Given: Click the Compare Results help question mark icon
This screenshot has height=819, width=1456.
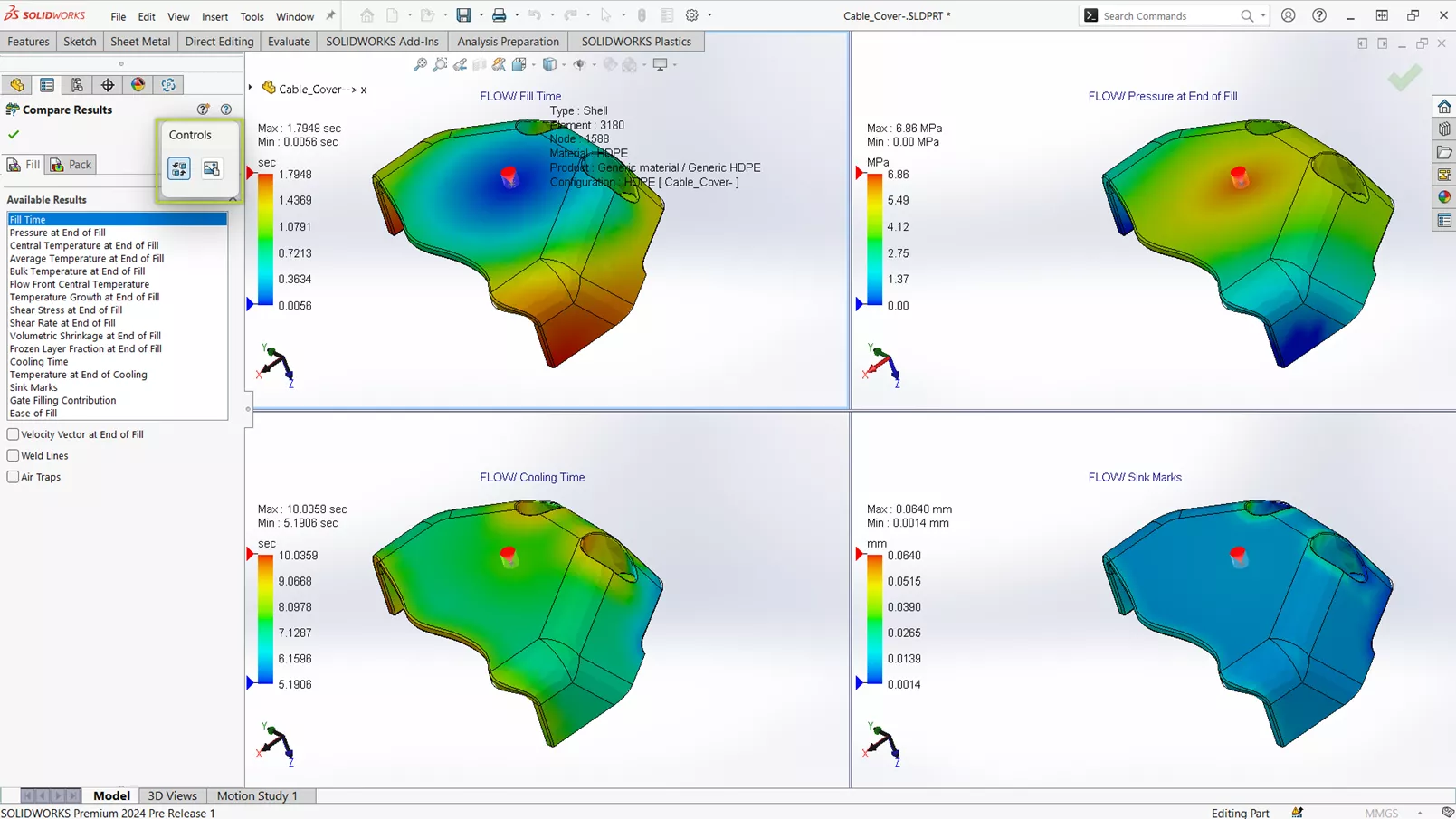Looking at the screenshot, I should [x=226, y=110].
